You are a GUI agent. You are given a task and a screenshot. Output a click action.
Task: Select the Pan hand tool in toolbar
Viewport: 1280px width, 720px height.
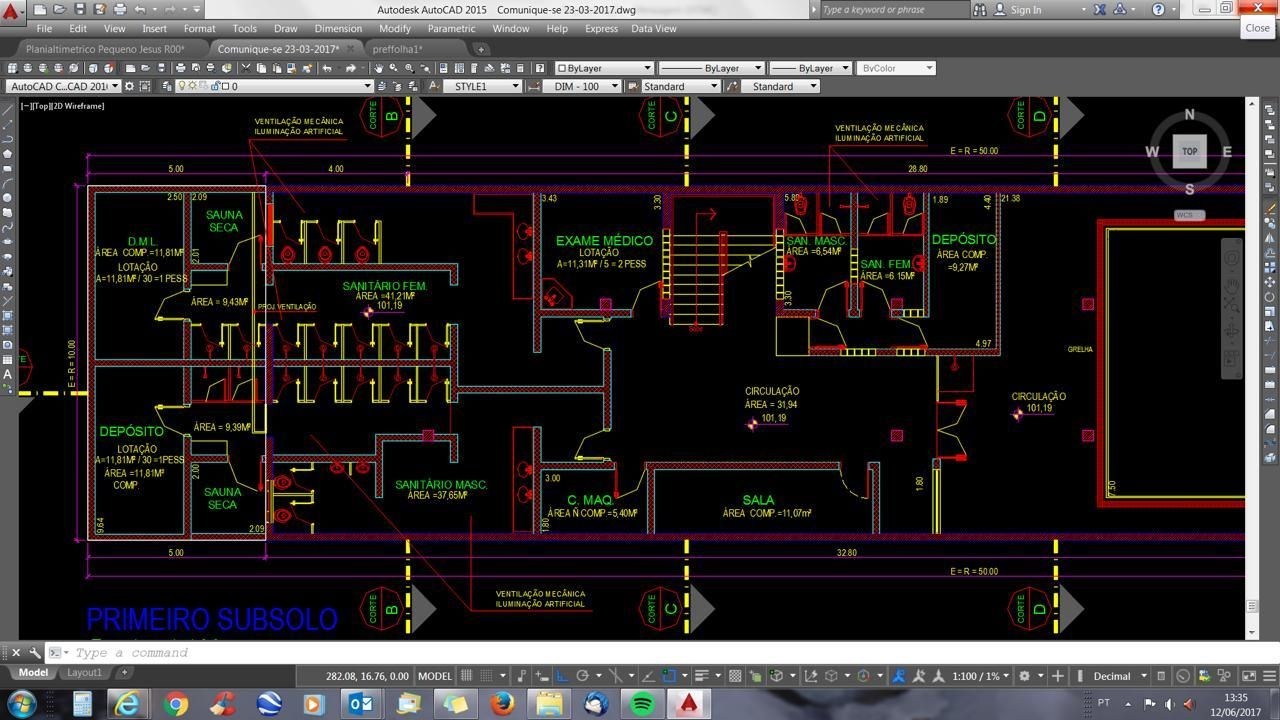pos(378,68)
